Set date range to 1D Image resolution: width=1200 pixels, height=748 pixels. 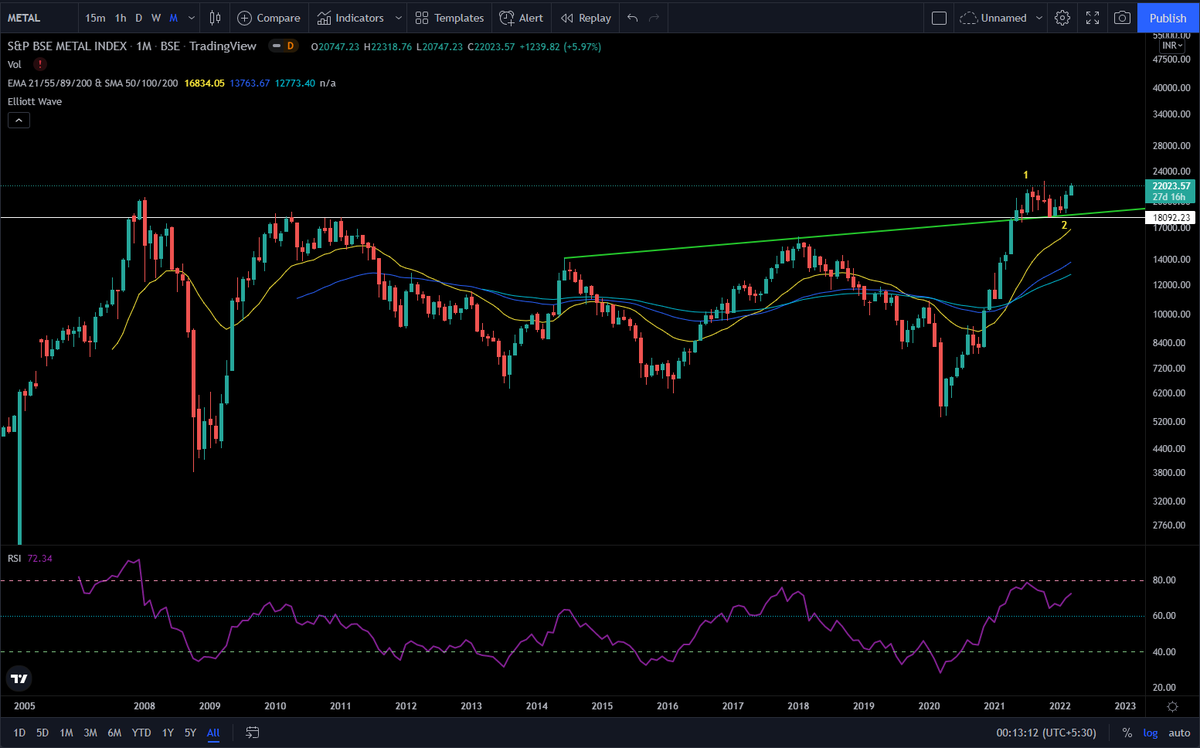pyautogui.click(x=19, y=733)
